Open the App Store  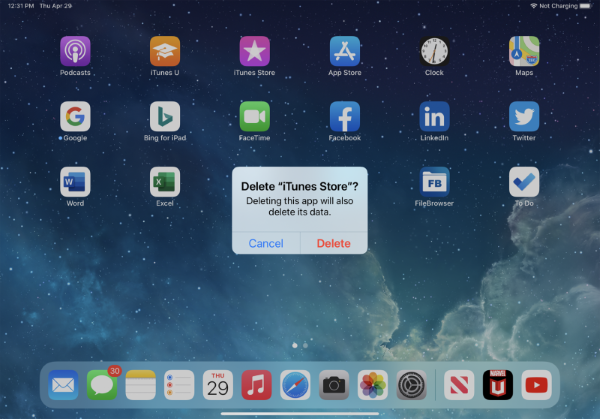[345, 51]
